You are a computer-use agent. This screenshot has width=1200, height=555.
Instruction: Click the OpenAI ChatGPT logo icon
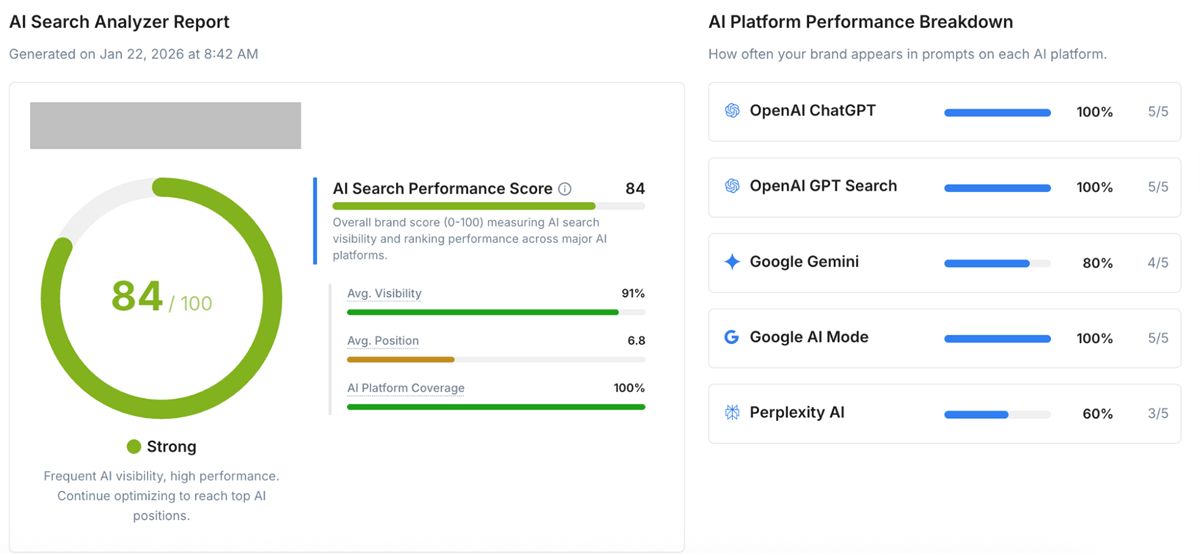click(732, 111)
